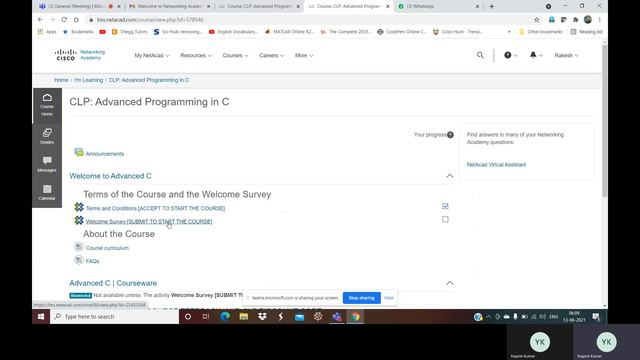Open the Apps bookmarks shortcut
Image resolution: width=640 pixels, height=360 pixels.
pyautogui.click(x=47, y=31)
